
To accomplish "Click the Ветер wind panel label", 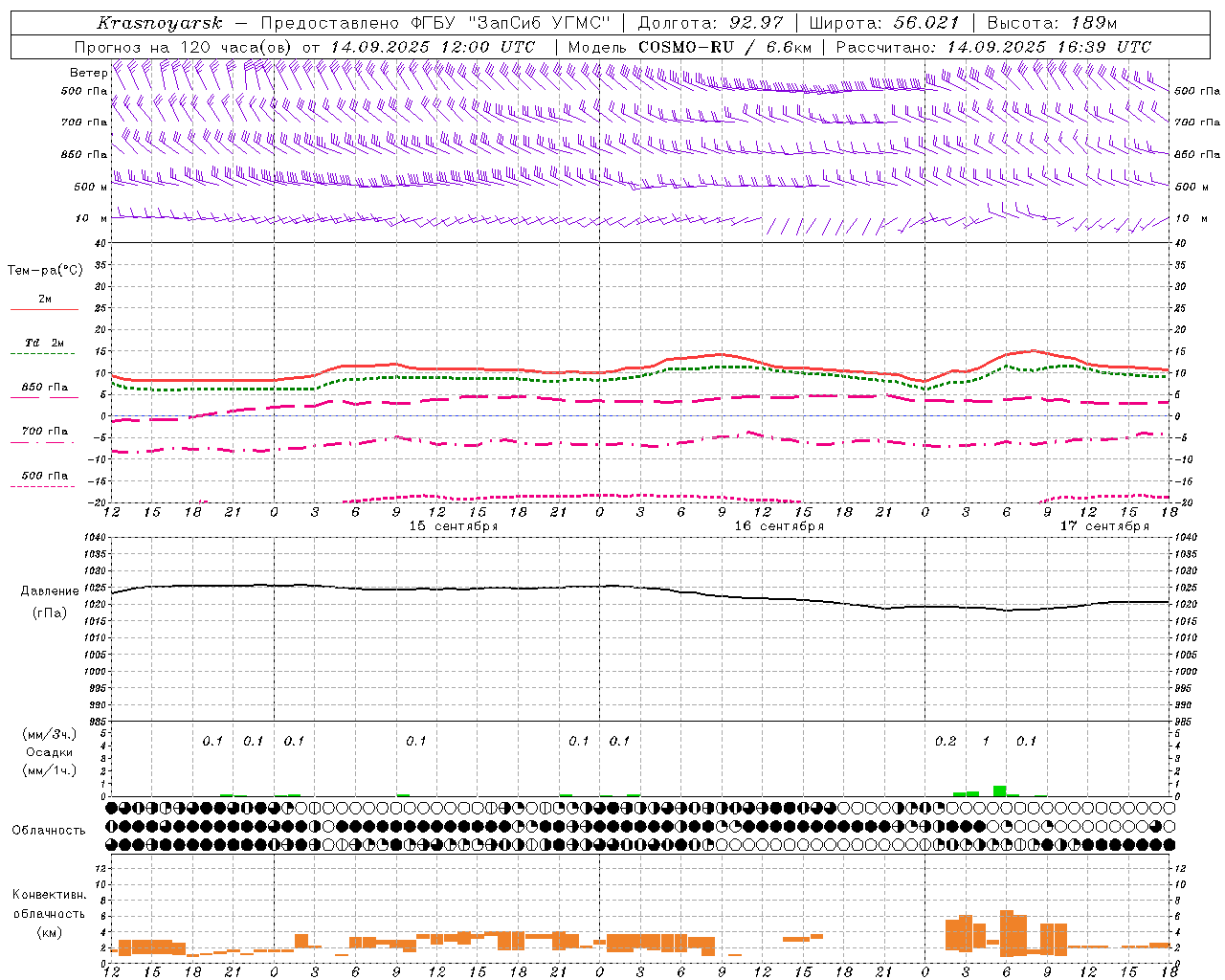I will pyautogui.click(x=88, y=73).
